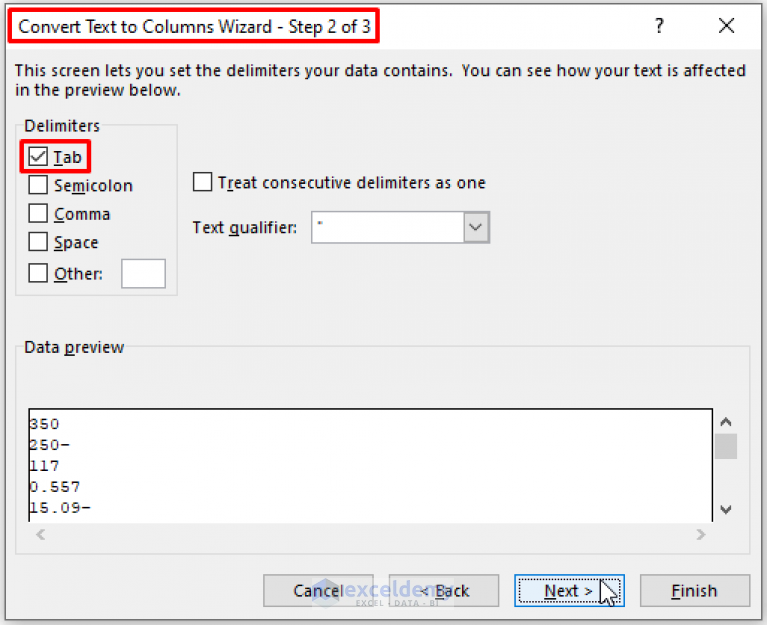The image size is (767, 625).
Task: Click the Other delimiter text field
Action: coord(143,273)
